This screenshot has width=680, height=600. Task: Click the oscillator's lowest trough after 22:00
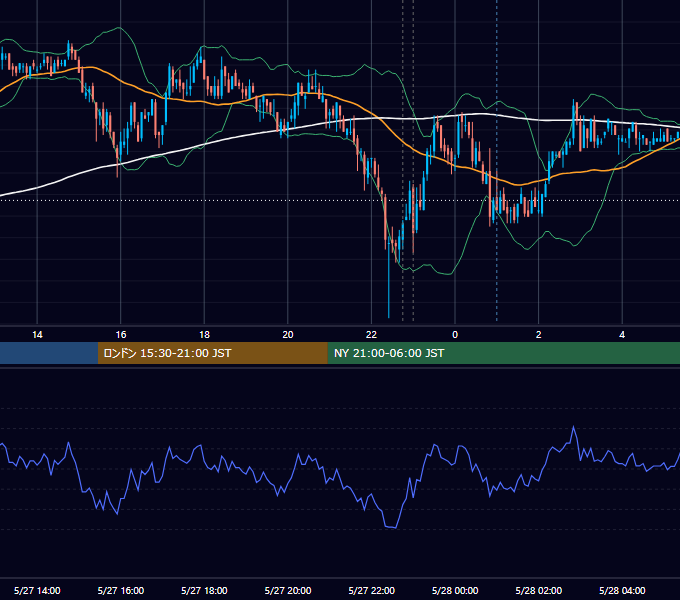[x=391, y=527]
